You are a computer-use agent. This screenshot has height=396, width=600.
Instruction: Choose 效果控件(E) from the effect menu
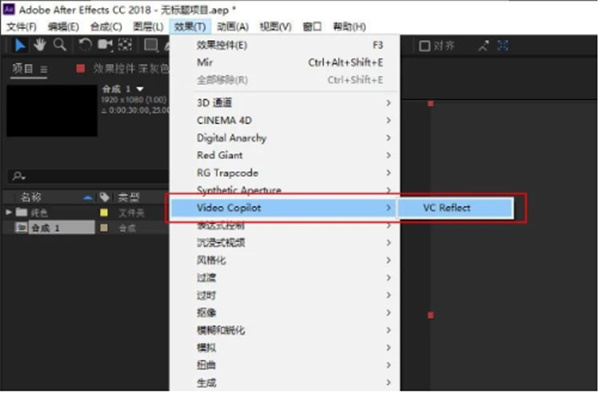tap(285, 45)
